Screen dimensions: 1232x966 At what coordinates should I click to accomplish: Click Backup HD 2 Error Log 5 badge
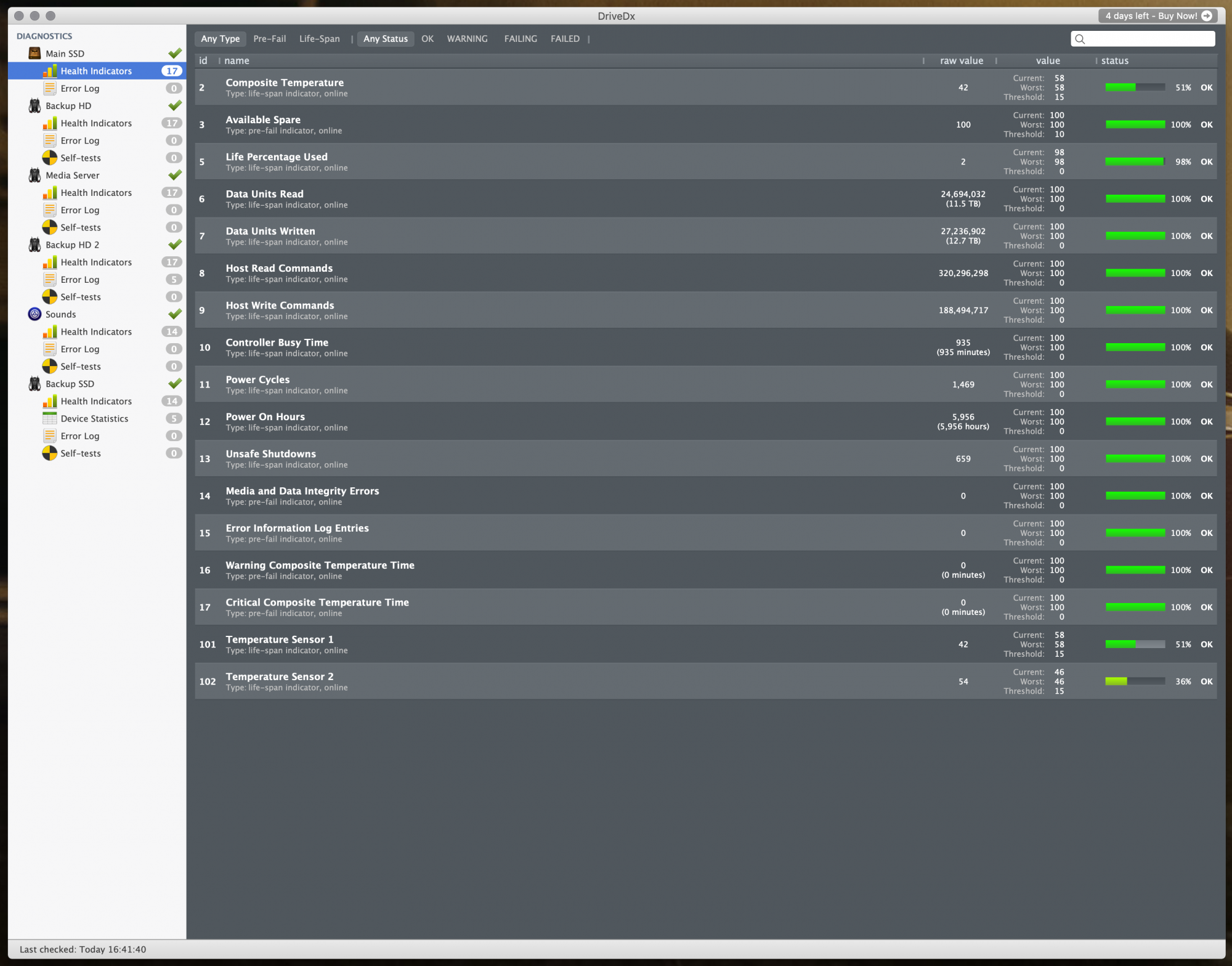pyautogui.click(x=174, y=280)
